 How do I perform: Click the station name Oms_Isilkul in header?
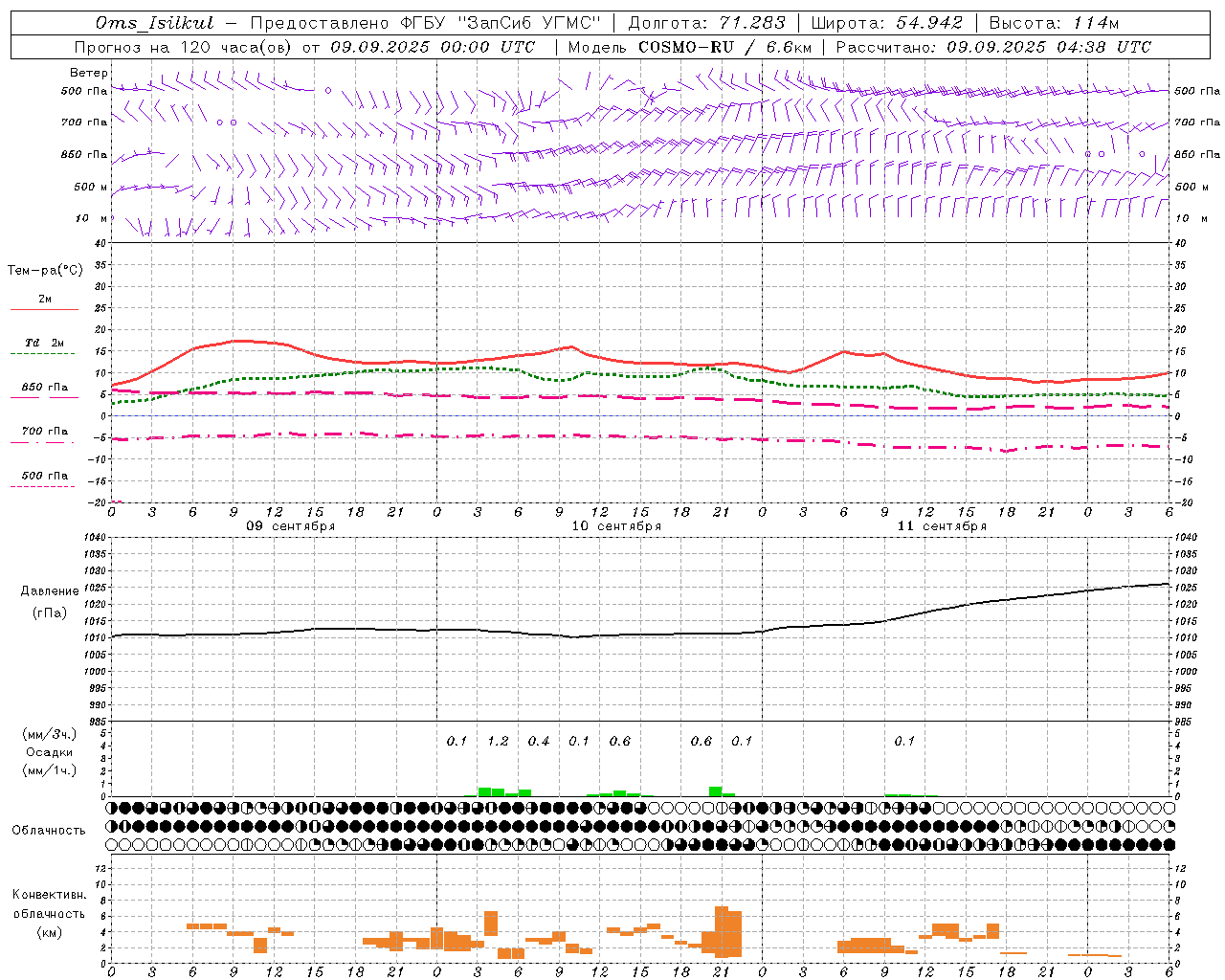(155, 23)
